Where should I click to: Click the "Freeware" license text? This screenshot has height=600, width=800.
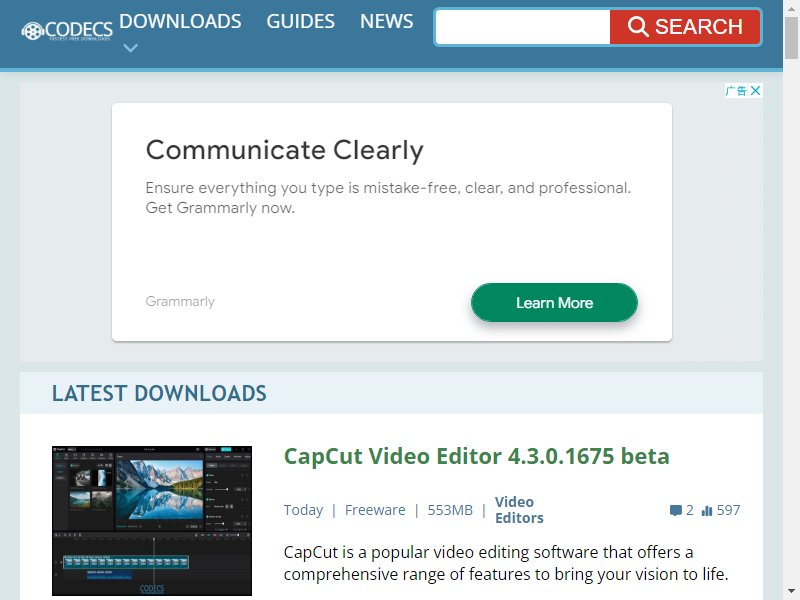375,510
